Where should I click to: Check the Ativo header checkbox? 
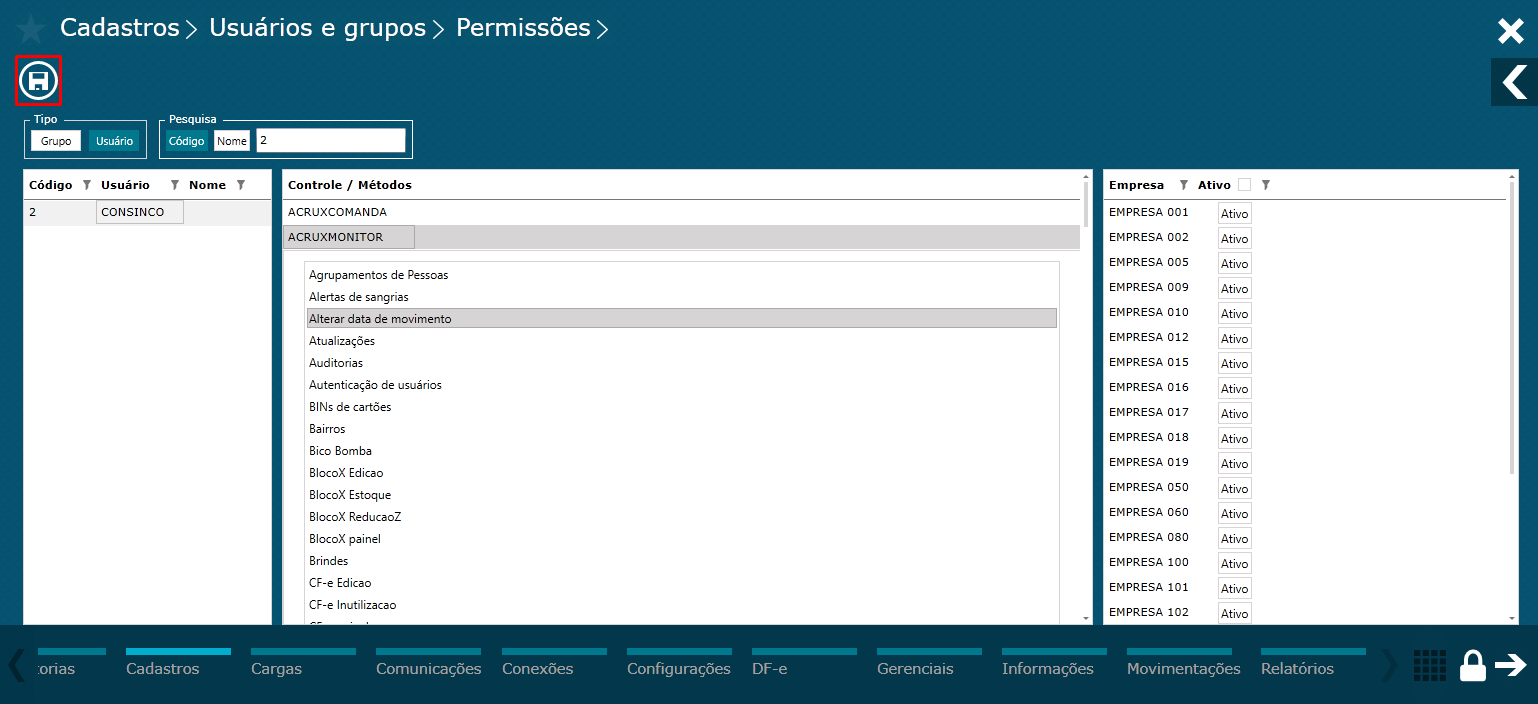pos(1244,185)
